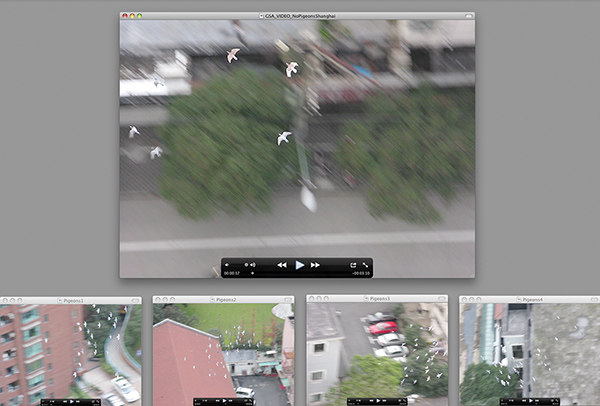Close the Pigeons4 window
Image resolution: width=600 pixels, height=406 pixels.
pos(464,299)
